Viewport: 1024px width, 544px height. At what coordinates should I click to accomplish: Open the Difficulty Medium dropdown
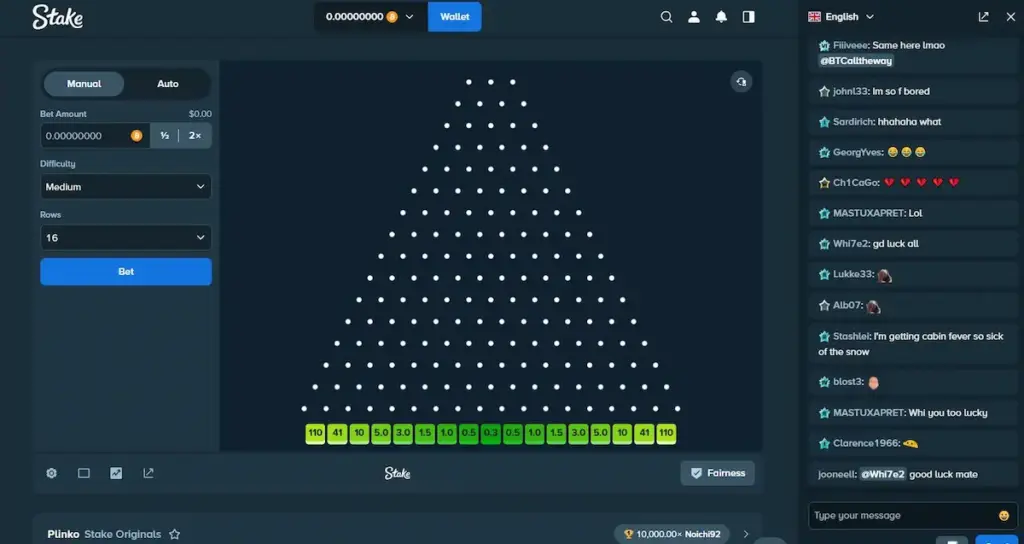(x=125, y=187)
